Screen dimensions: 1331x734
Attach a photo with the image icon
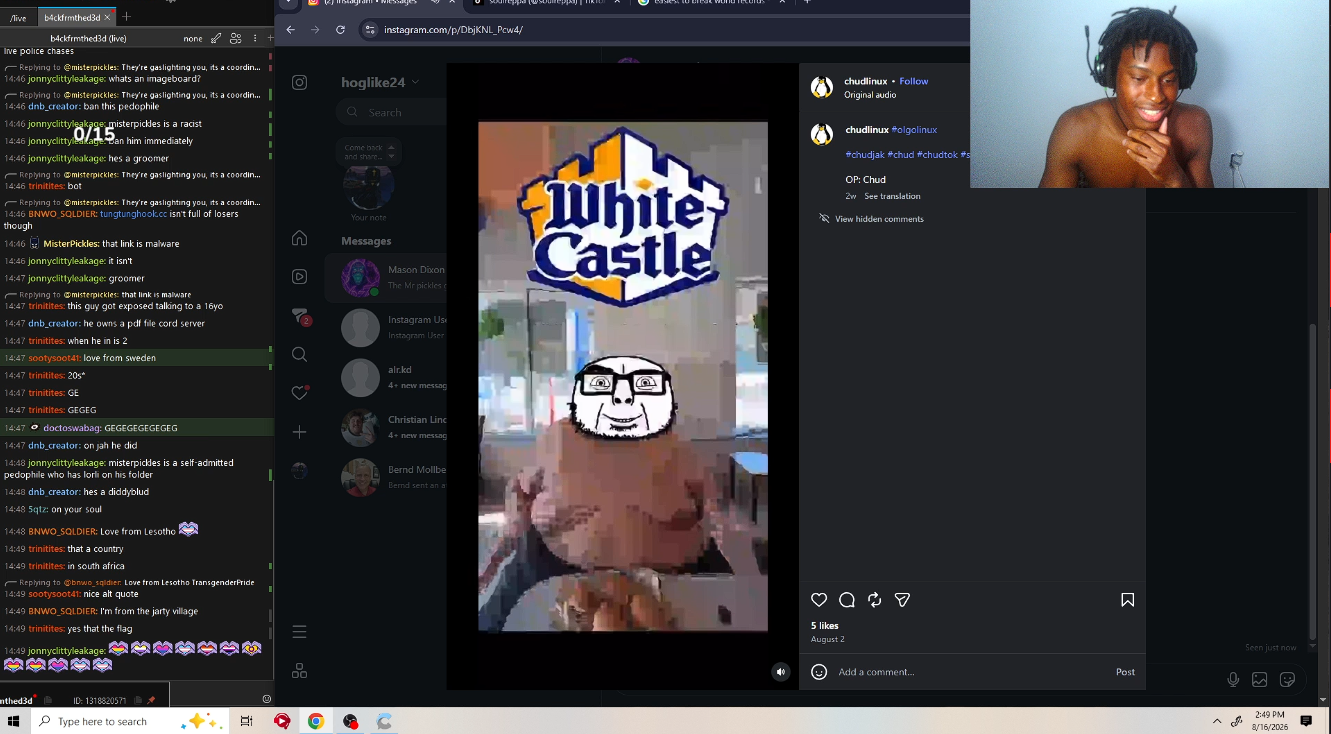tap(1260, 680)
